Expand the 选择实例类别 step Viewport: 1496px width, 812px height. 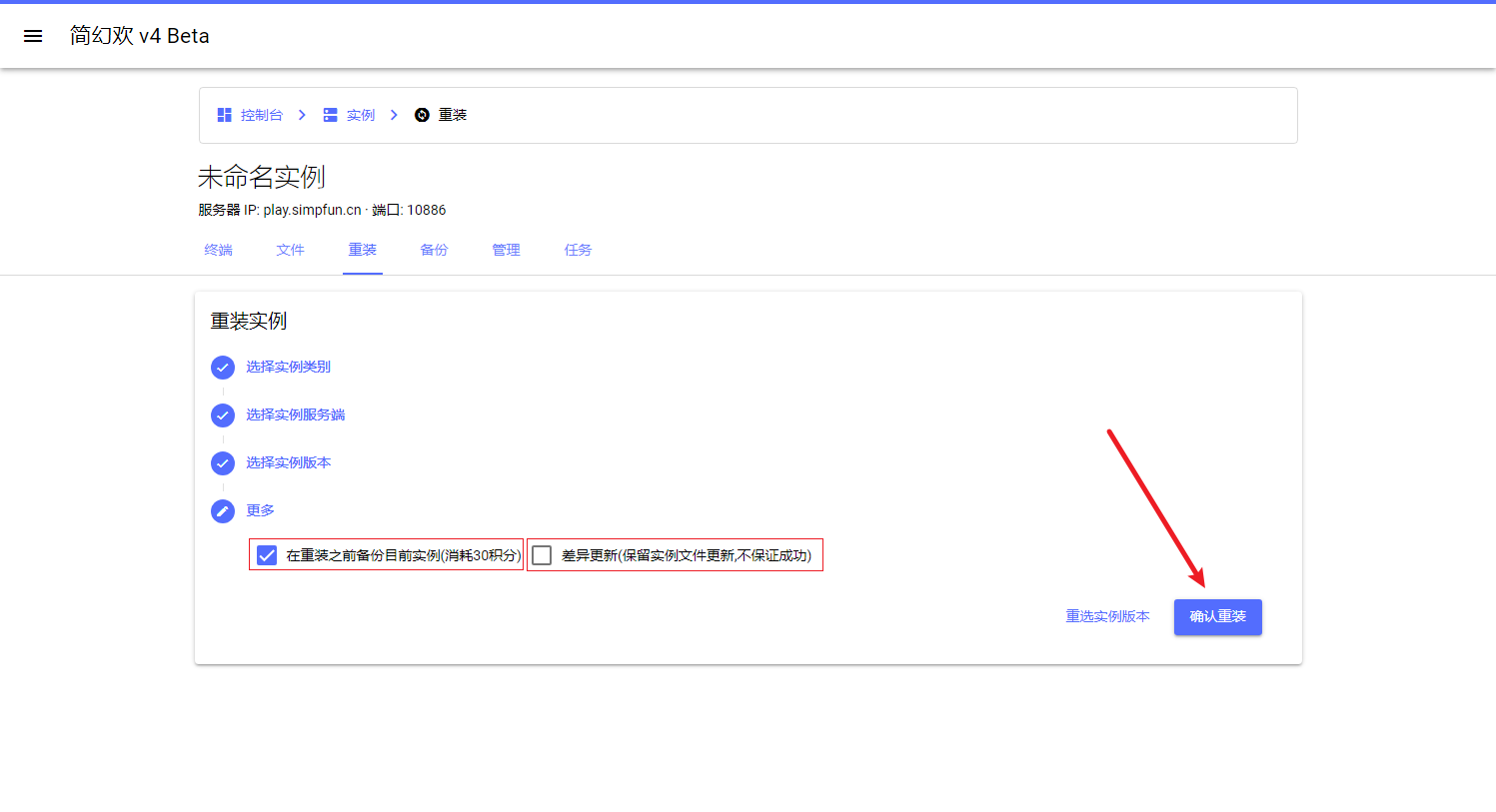coord(288,367)
